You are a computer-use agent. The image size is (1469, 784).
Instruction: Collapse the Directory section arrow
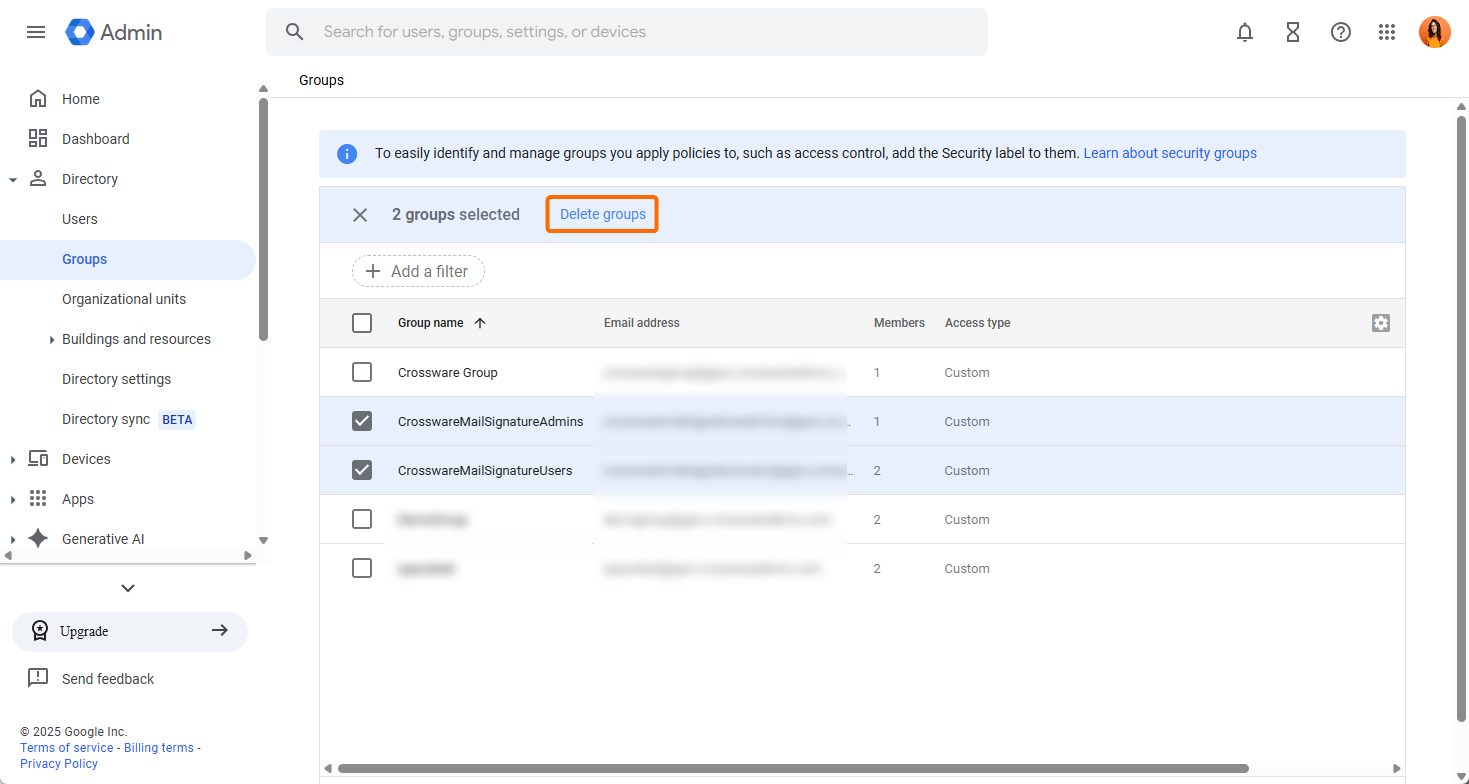[x=13, y=180]
